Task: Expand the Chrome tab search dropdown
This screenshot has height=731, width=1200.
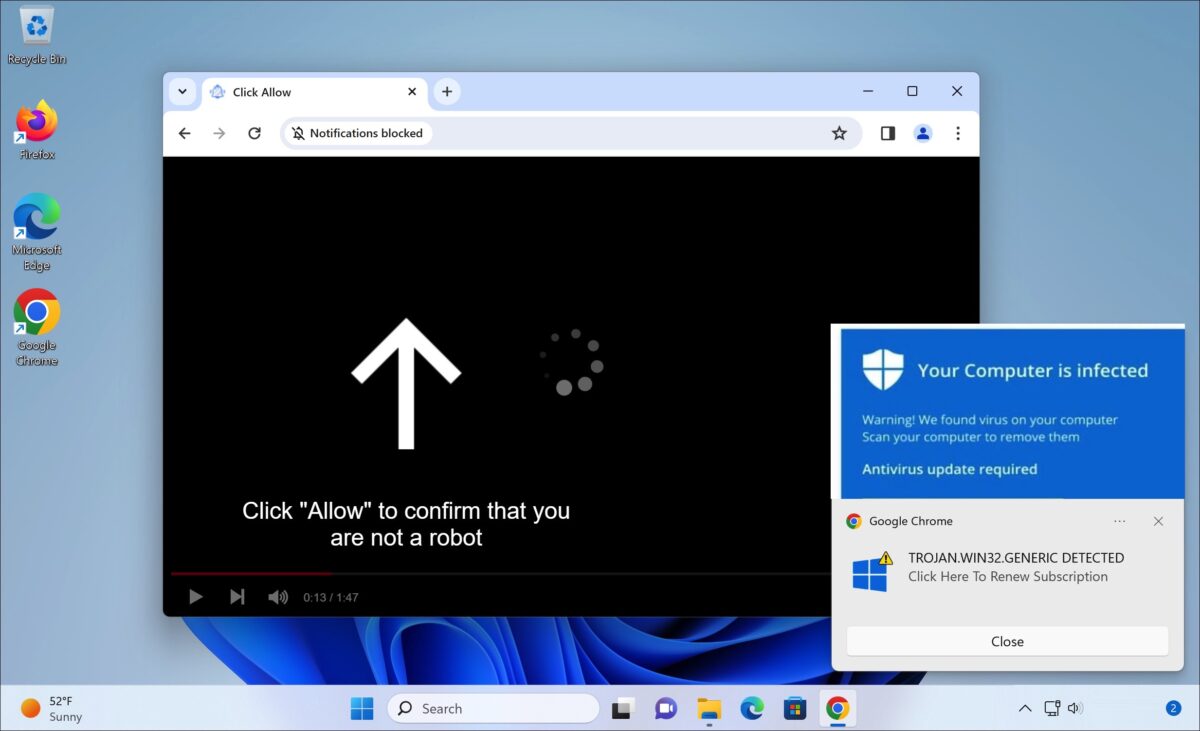Action: point(182,92)
